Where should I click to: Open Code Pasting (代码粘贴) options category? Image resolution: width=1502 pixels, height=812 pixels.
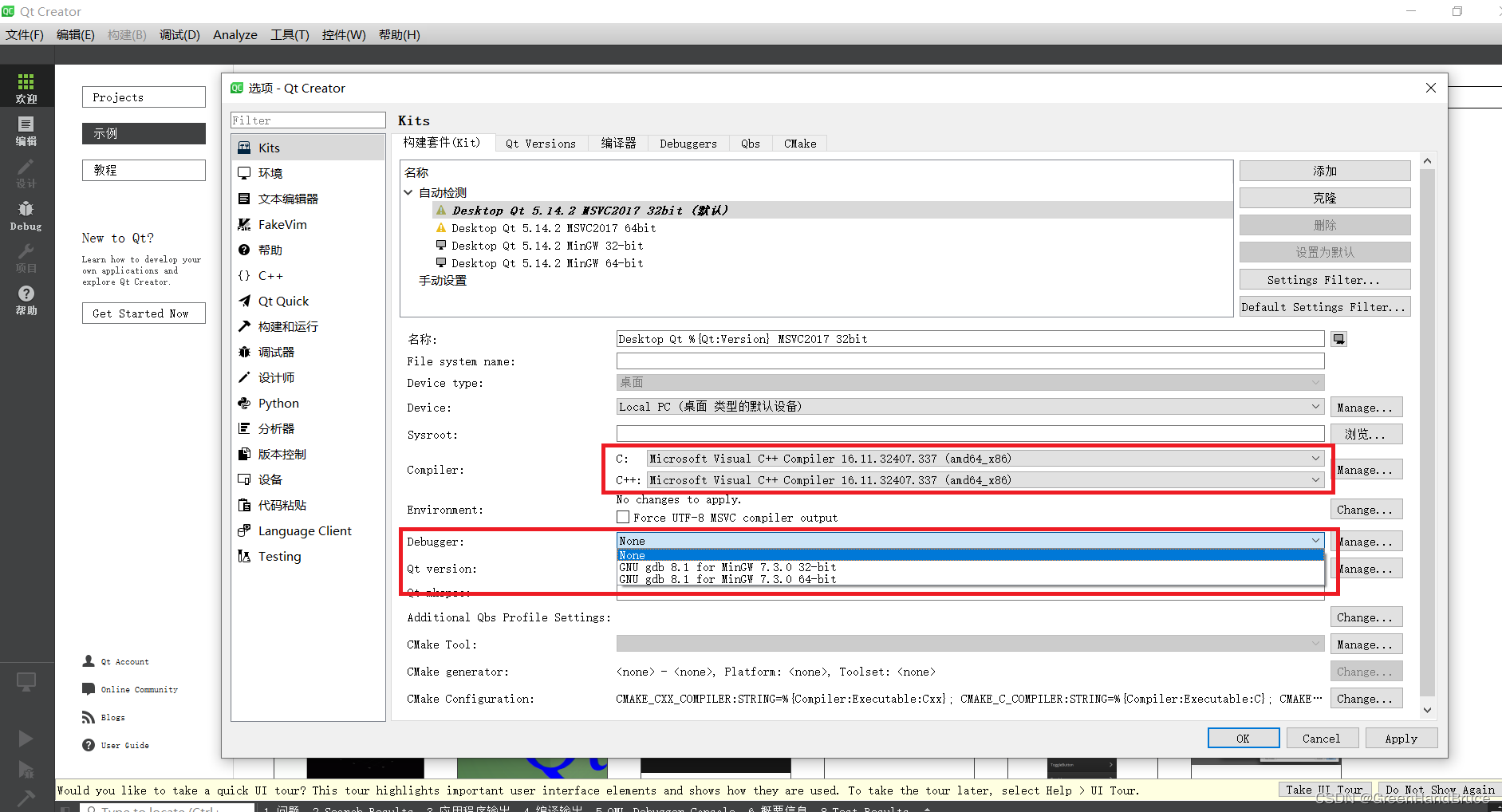pos(308,505)
